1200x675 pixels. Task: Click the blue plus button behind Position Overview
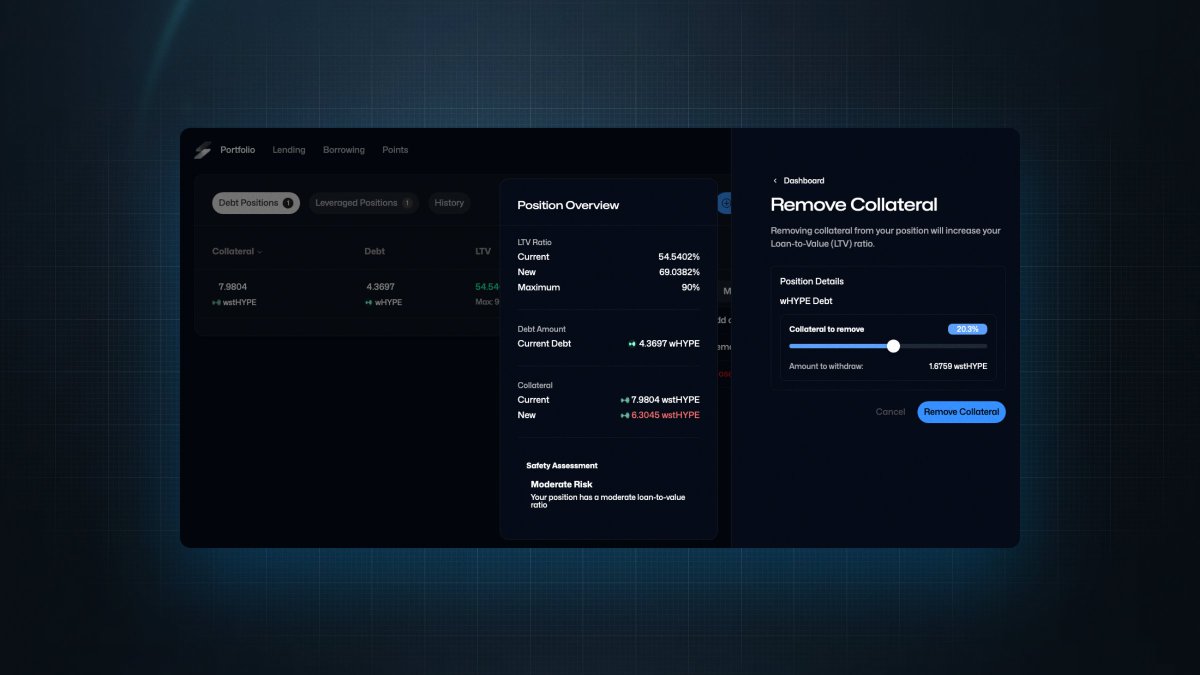[x=725, y=203]
